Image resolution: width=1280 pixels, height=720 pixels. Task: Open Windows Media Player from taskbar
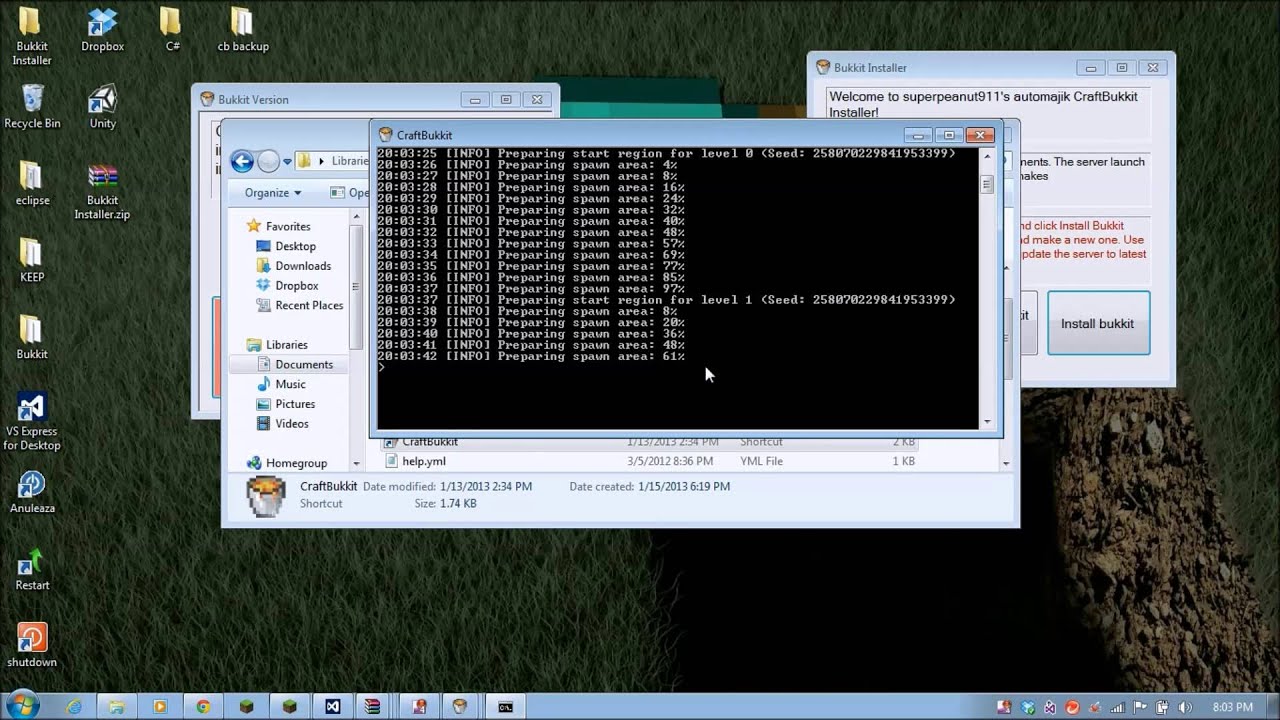click(x=160, y=706)
